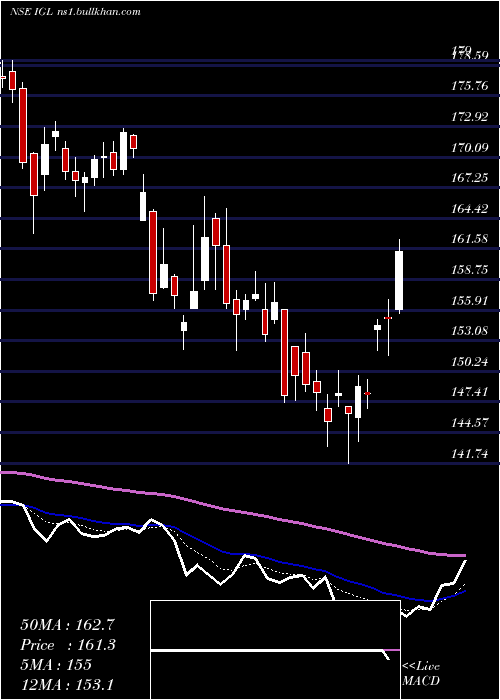
Task: Click the 161.58 price level label
Action: coord(469,239)
